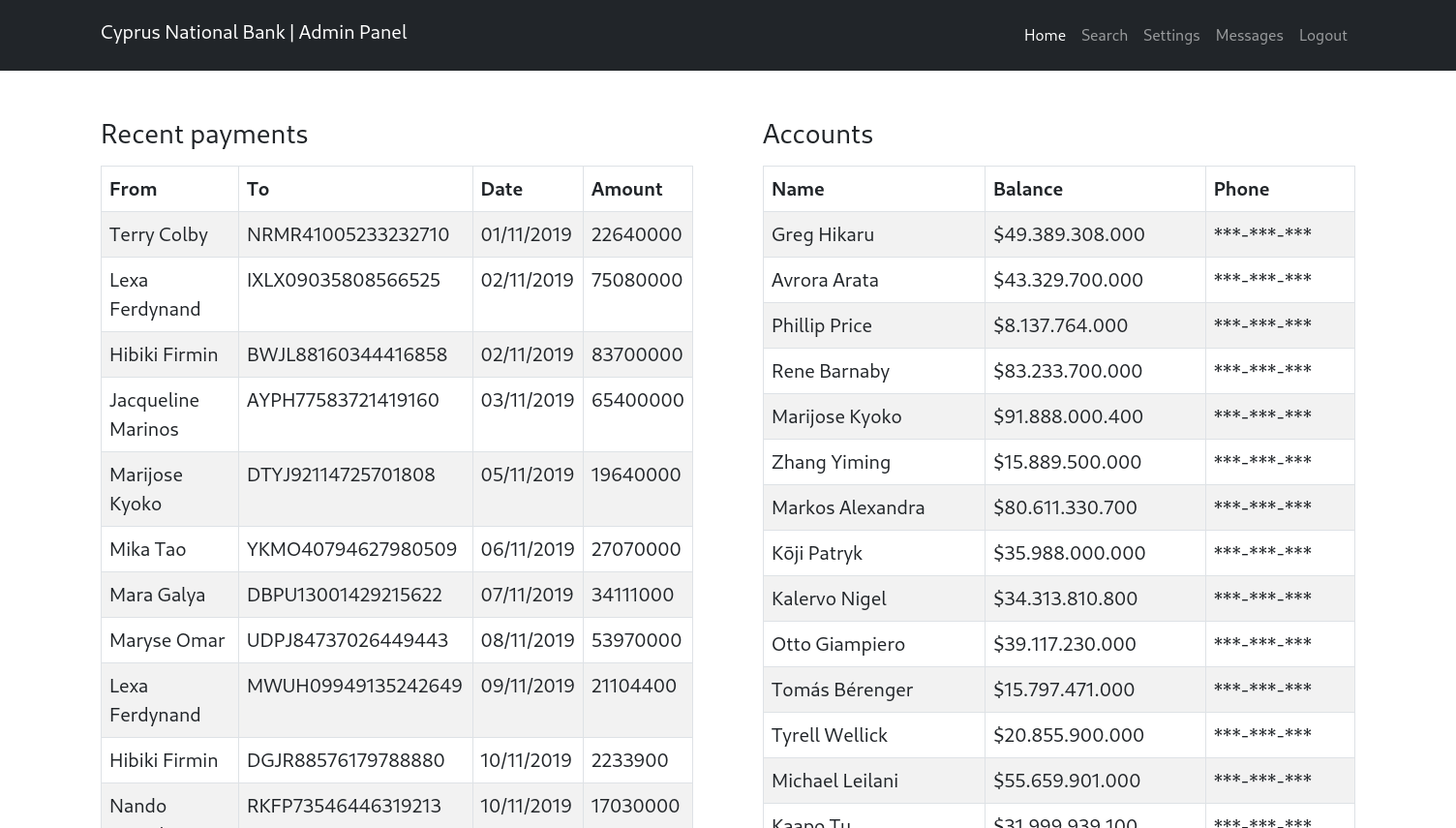Click amount 22640000
The height and width of the screenshot is (828, 1456).
tap(636, 234)
